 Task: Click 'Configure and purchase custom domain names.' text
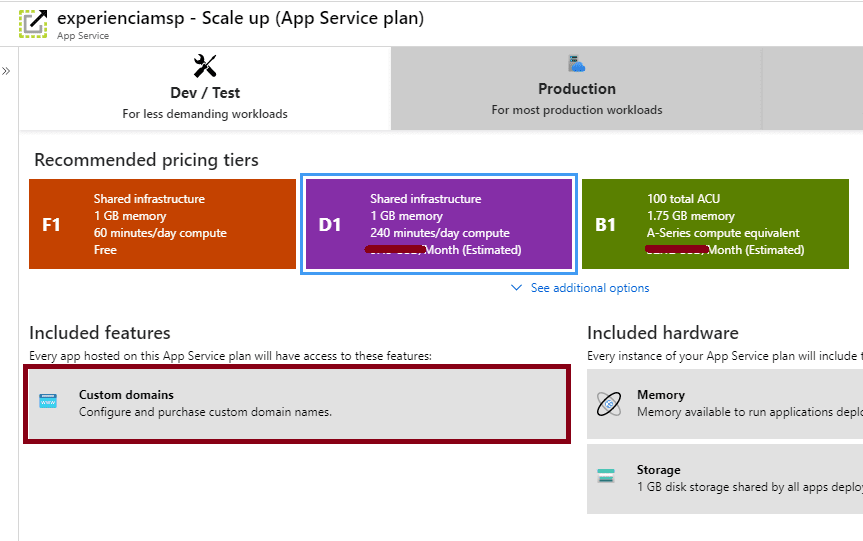[x=205, y=412]
